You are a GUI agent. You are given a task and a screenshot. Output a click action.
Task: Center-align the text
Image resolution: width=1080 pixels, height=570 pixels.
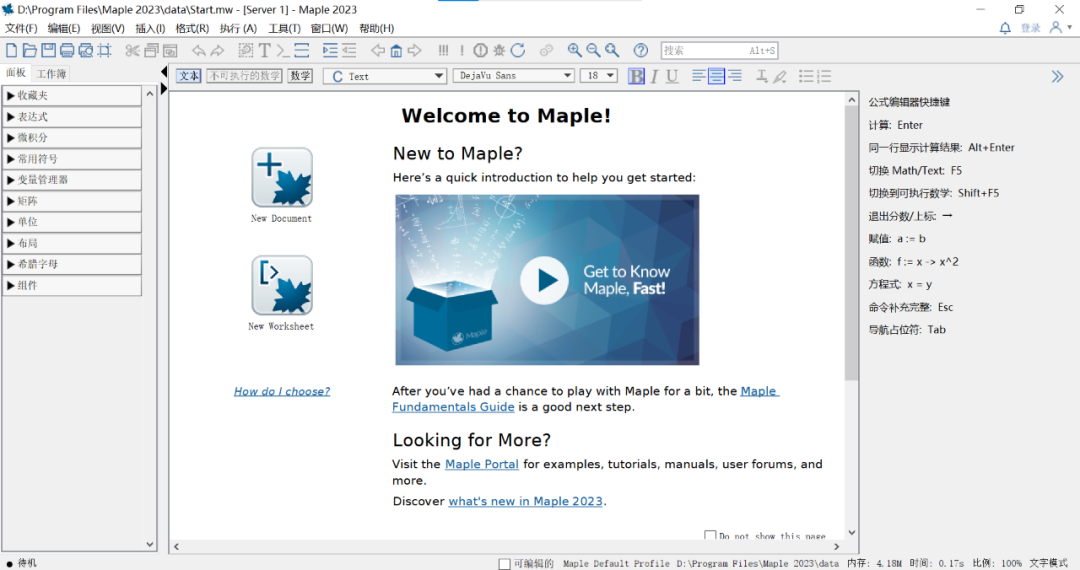[x=716, y=76]
